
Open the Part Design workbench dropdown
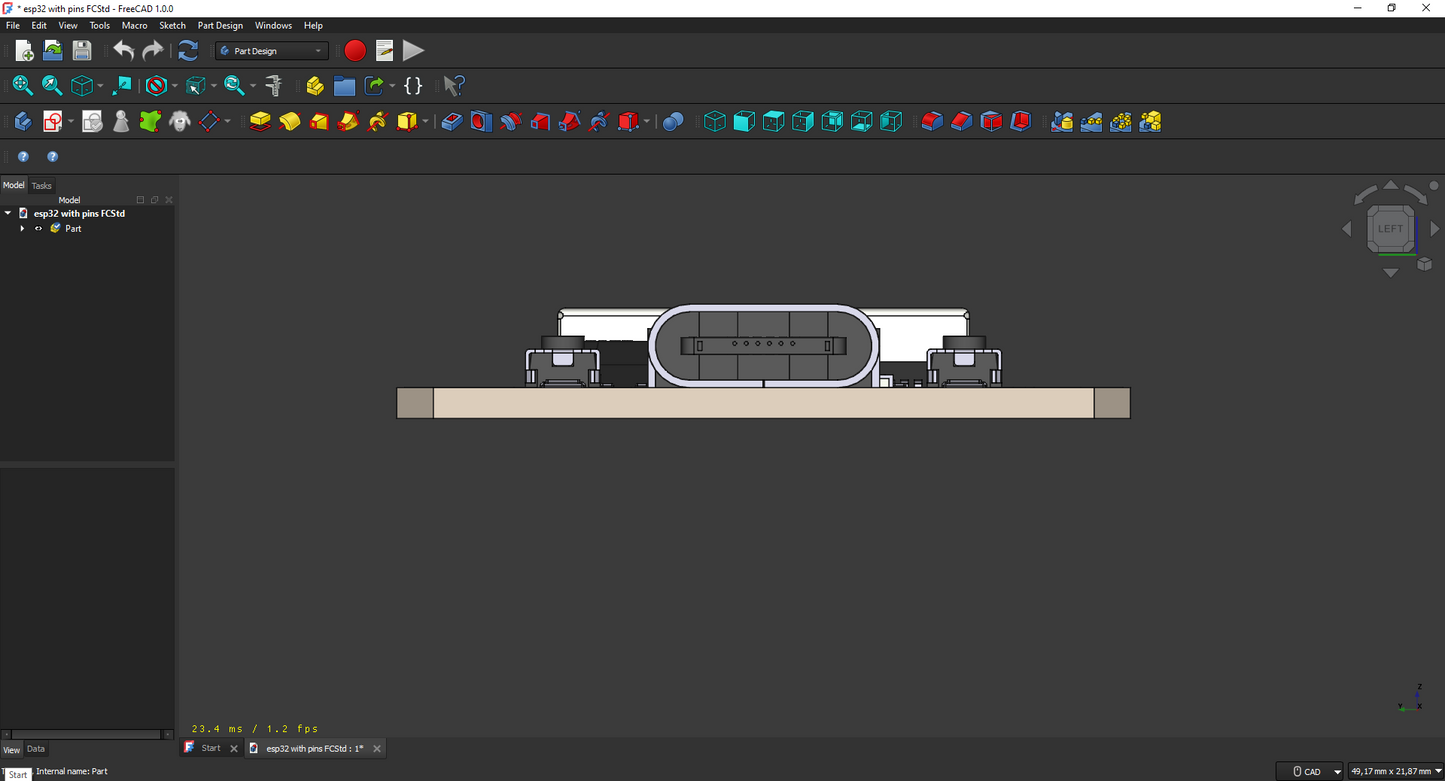click(x=272, y=51)
